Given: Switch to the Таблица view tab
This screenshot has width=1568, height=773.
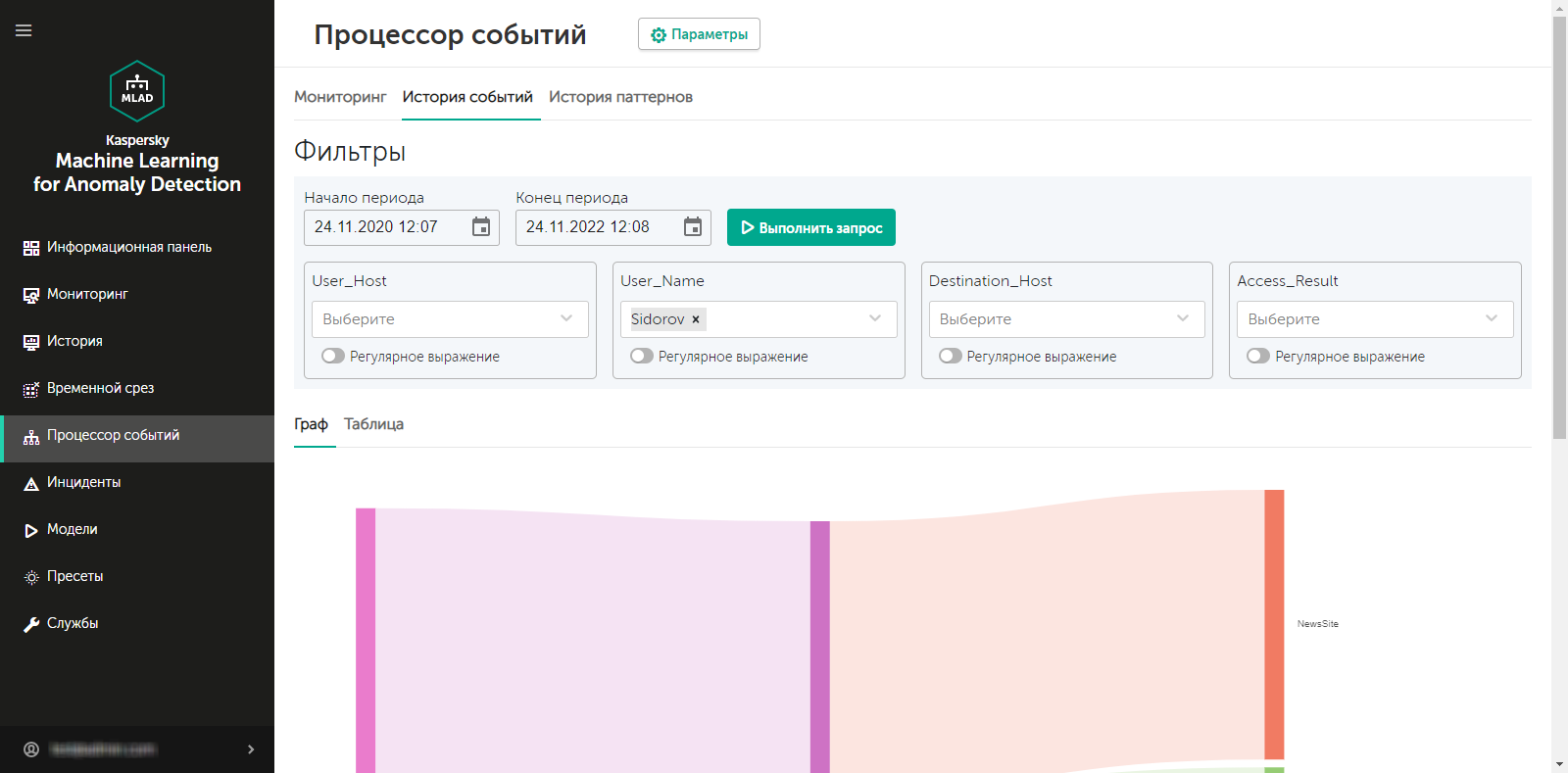Looking at the screenshot, I should pos(373,424).
